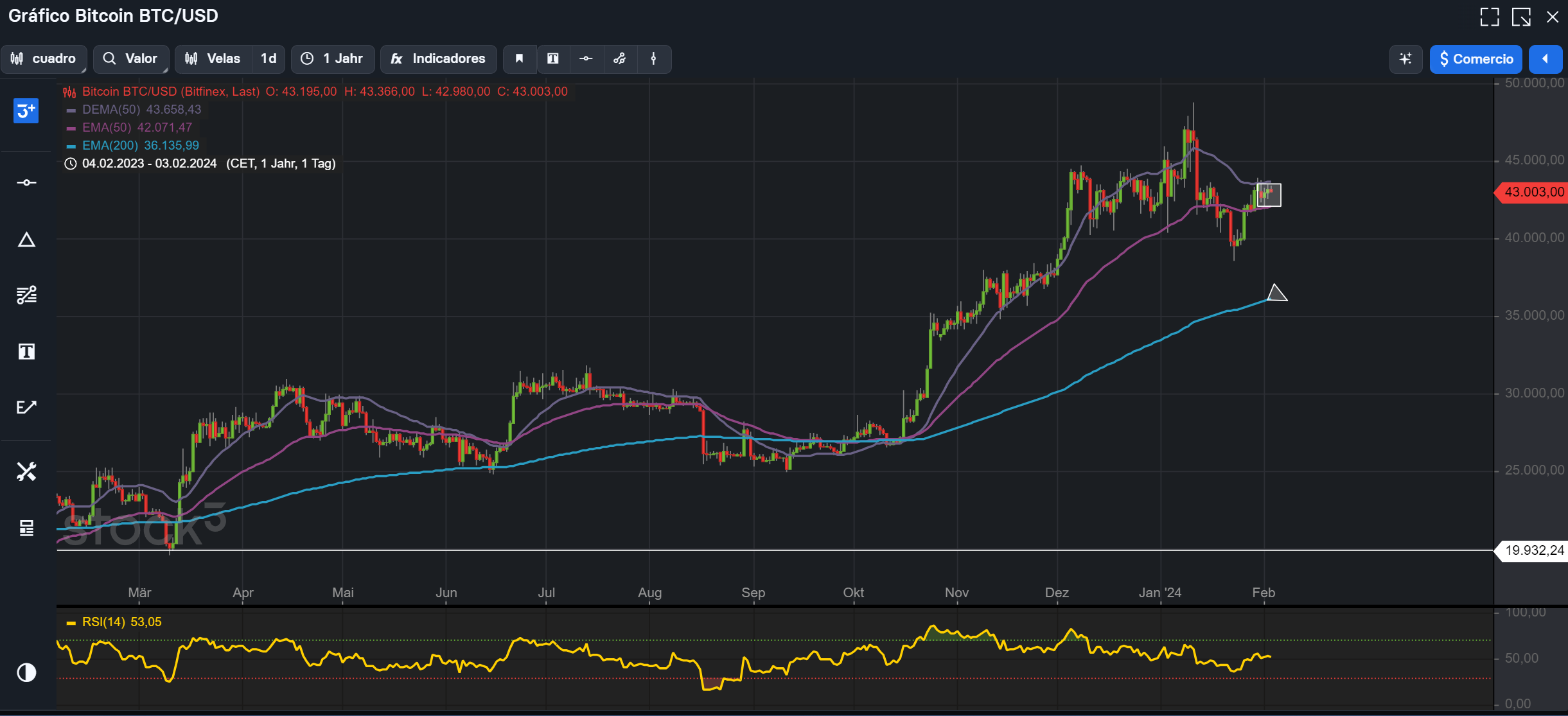Select the trend line drawing icon in top toolbar
Viewport: 1568px width, 716px height.
[x=619, y=59]
